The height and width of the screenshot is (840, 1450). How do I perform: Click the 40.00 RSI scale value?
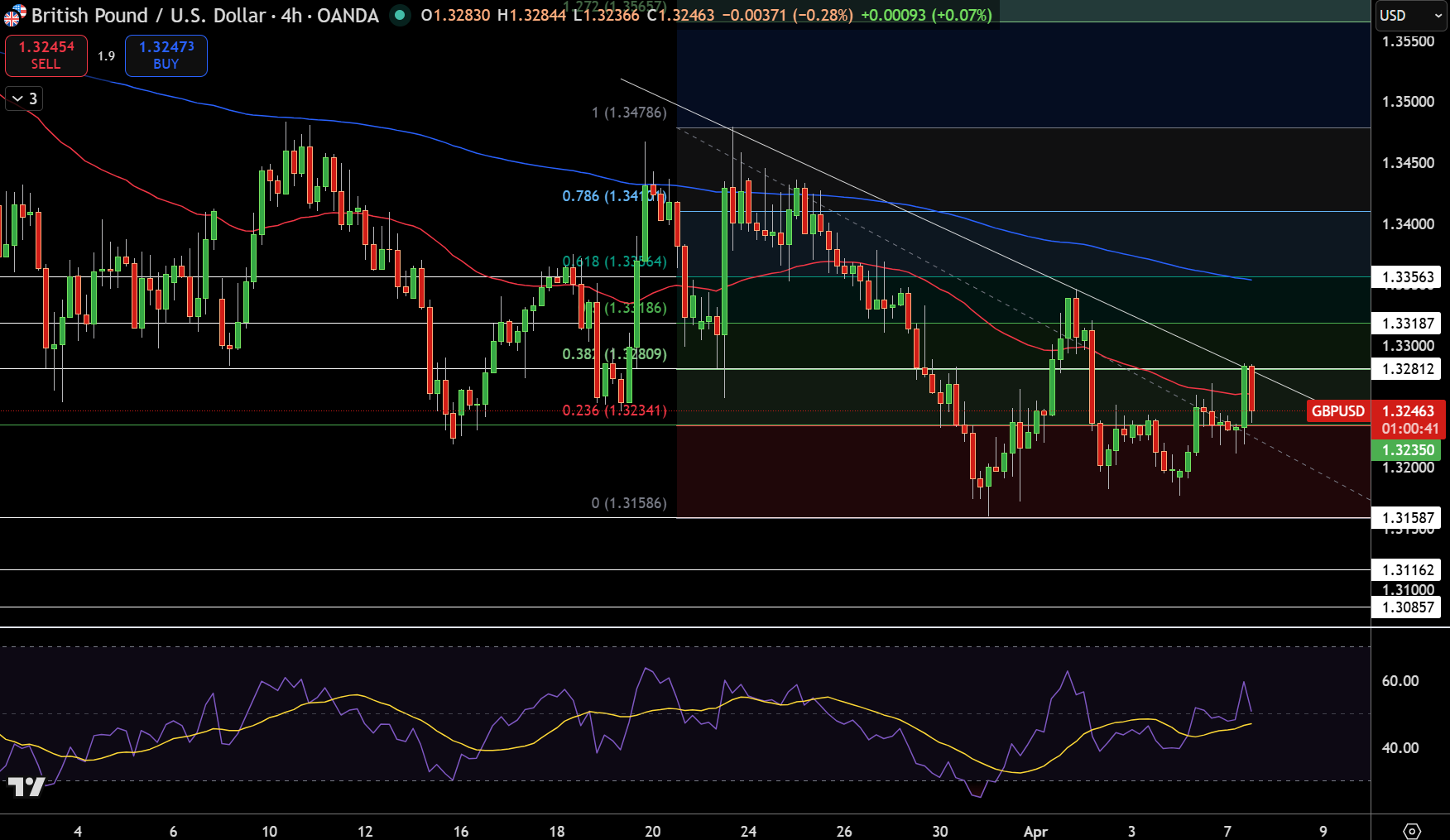pos(1400,748)
